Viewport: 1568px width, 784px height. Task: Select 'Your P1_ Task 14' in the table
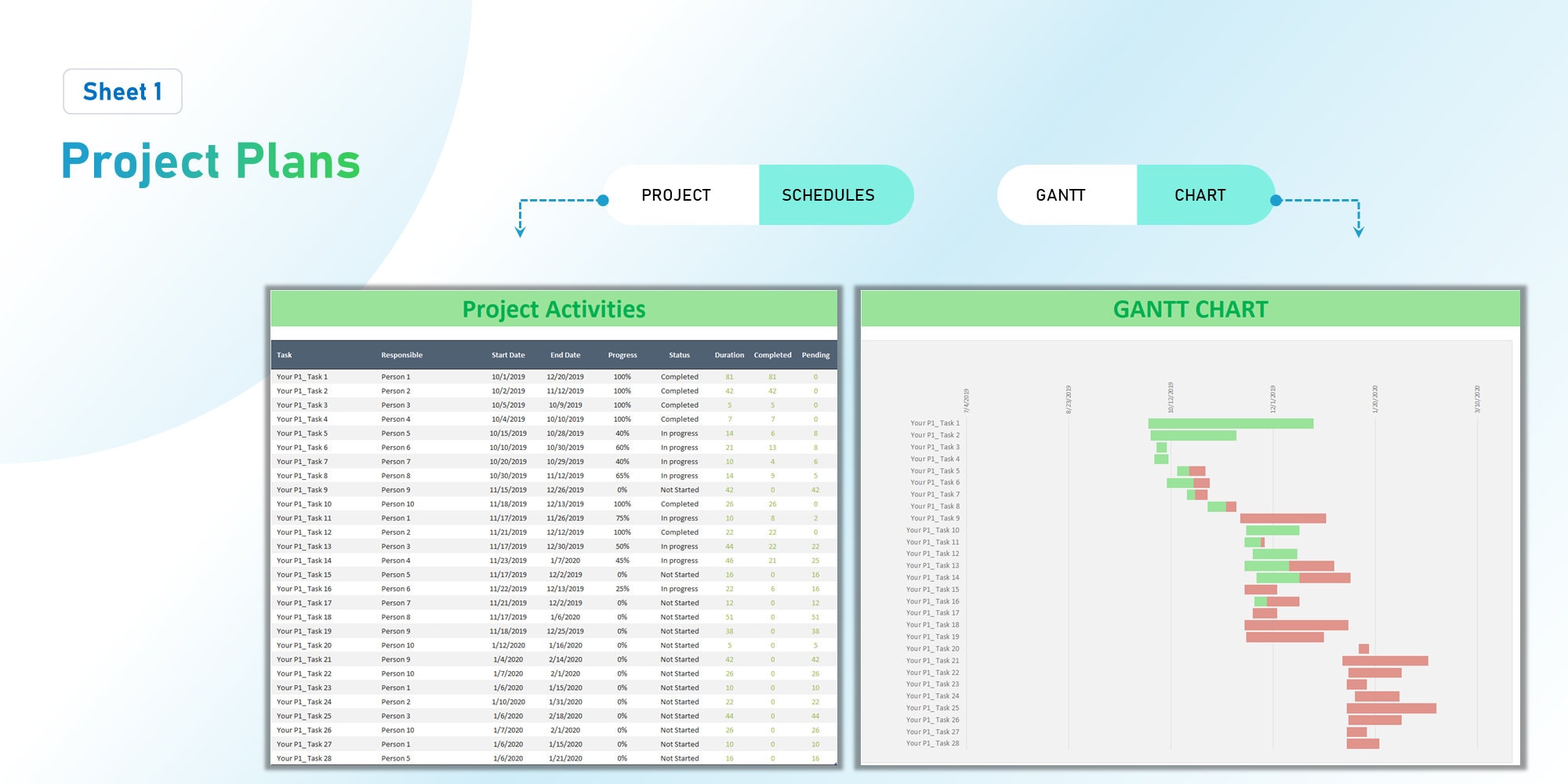coord(303,561)
